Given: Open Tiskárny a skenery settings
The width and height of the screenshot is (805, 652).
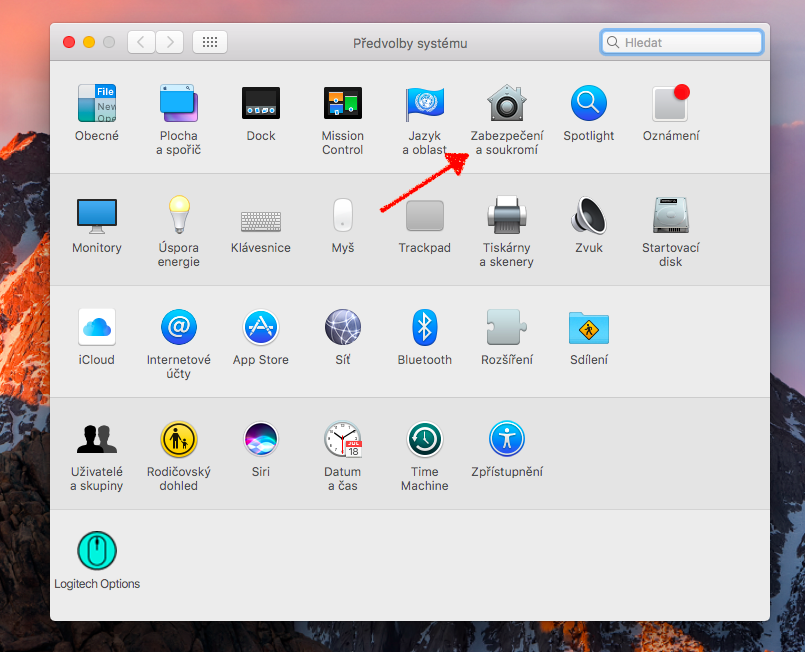Looking at the screenshot, I should tap(506, 216).
